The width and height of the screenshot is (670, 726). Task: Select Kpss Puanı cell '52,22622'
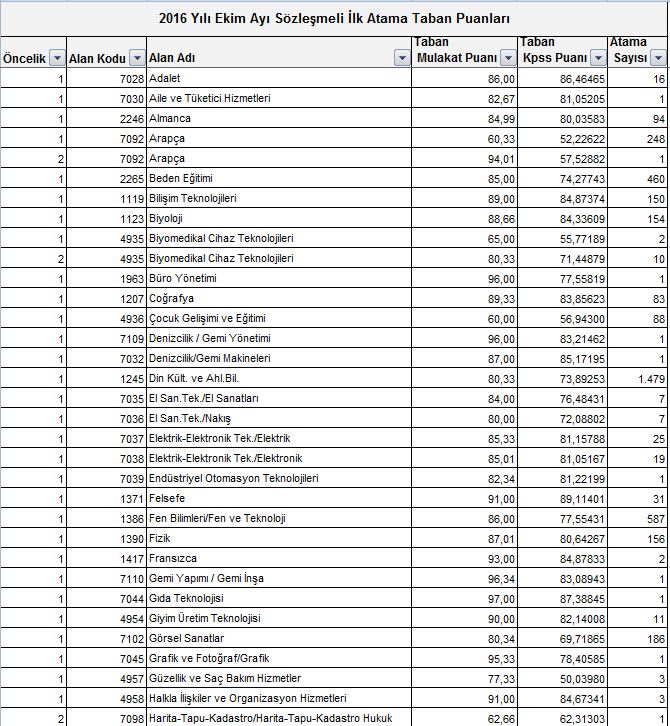[x=562, y=138]
